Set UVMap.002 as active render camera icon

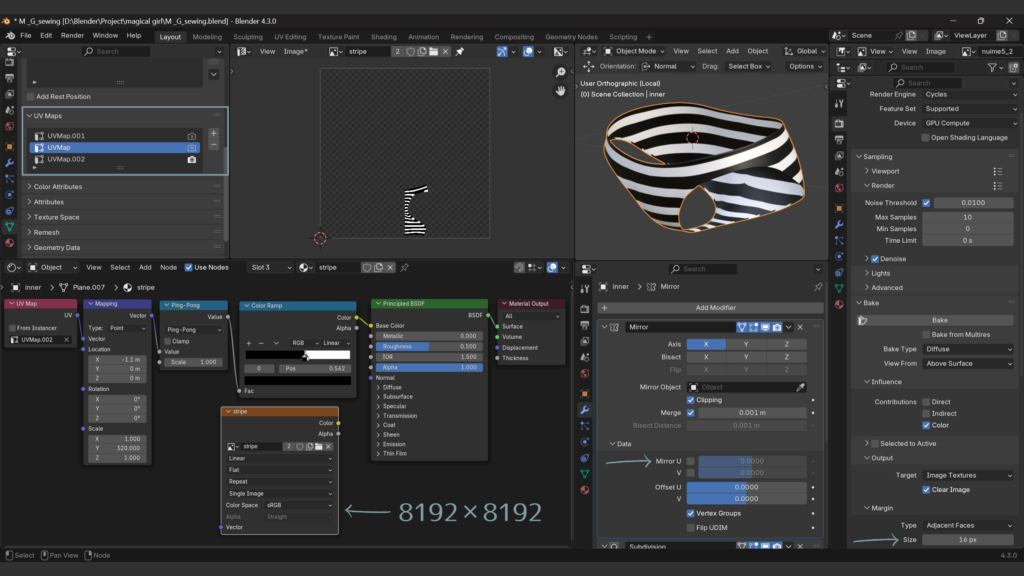192,159
